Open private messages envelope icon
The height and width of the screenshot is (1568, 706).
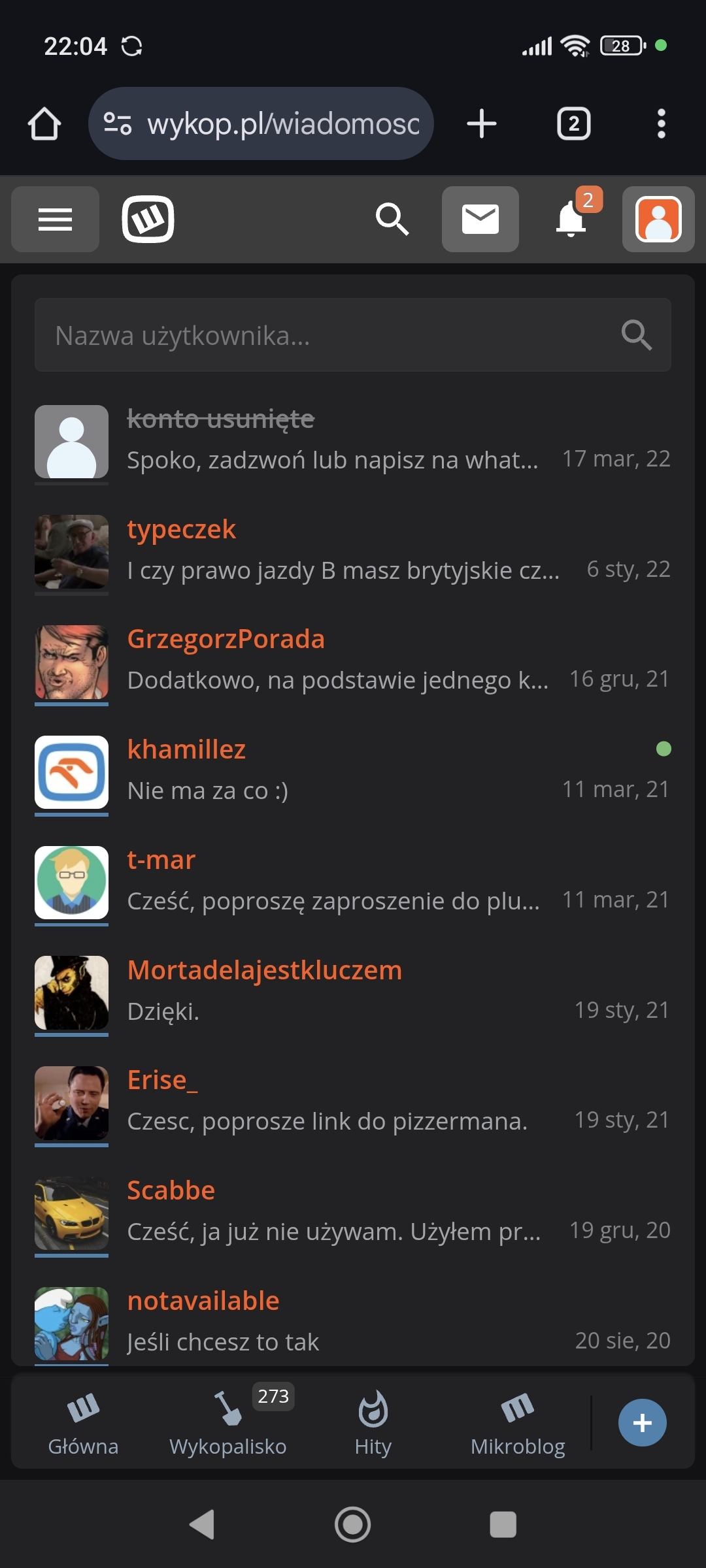tap(480, 219)
